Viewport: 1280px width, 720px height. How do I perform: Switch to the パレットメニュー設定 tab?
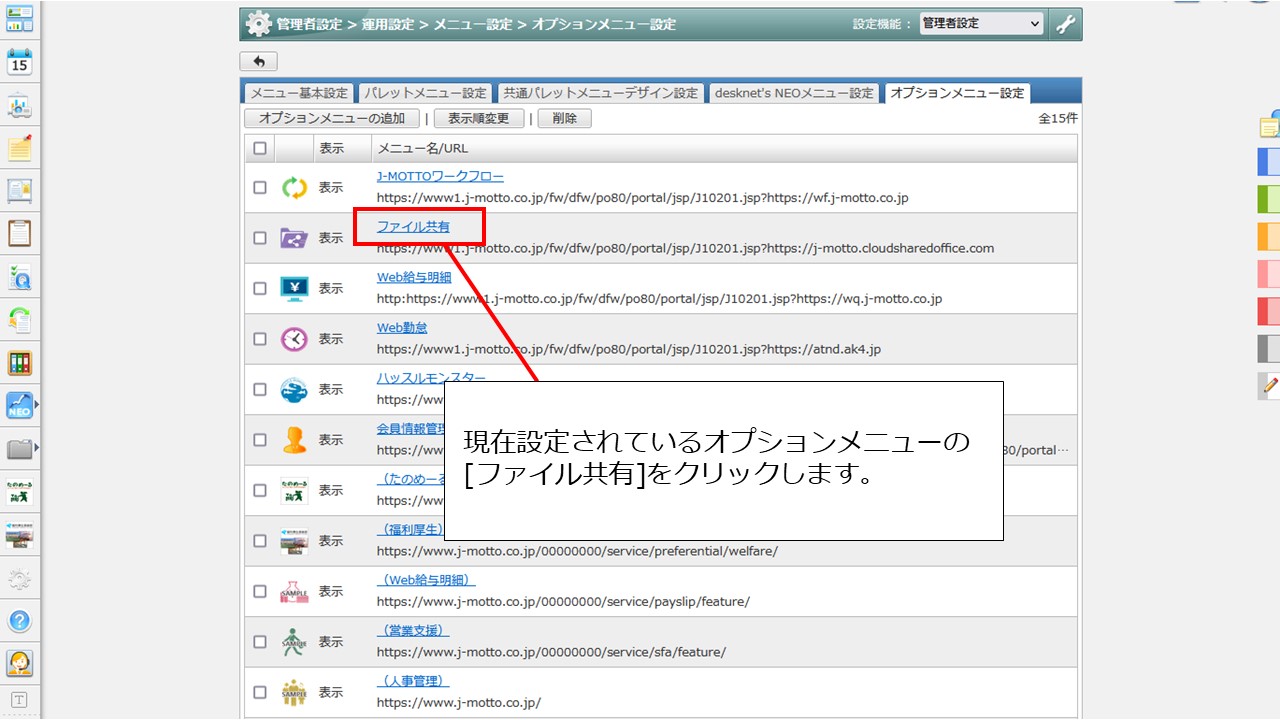[x=425, y=93]
